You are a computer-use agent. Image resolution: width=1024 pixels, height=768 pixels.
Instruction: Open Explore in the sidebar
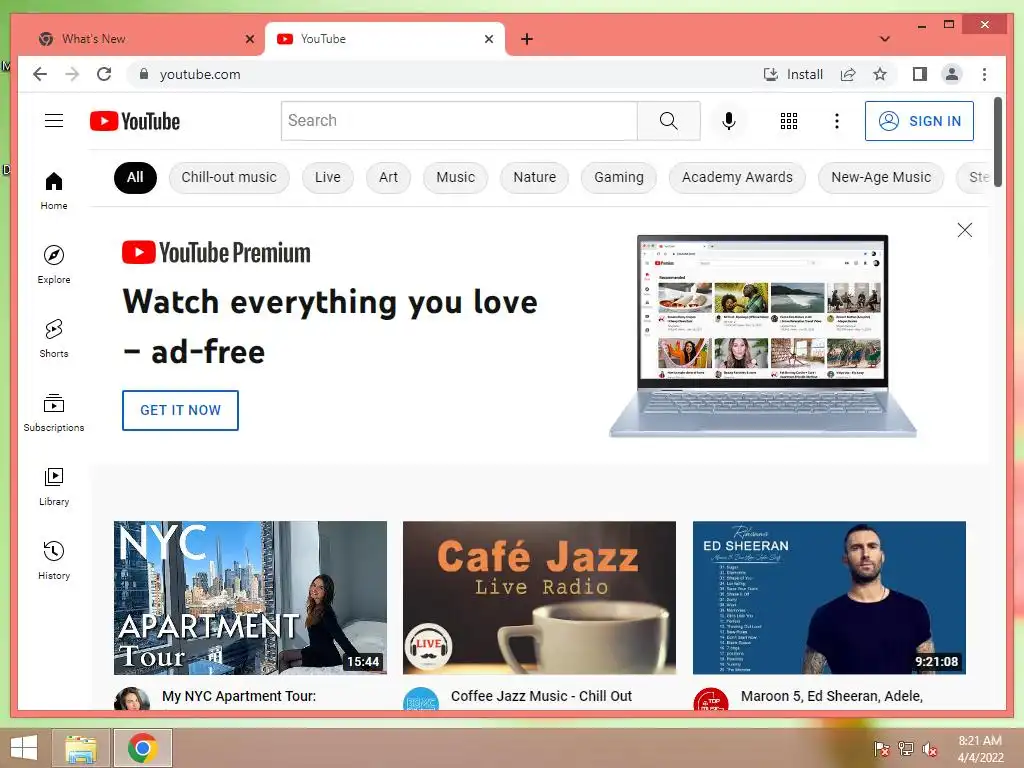[54, 264]
